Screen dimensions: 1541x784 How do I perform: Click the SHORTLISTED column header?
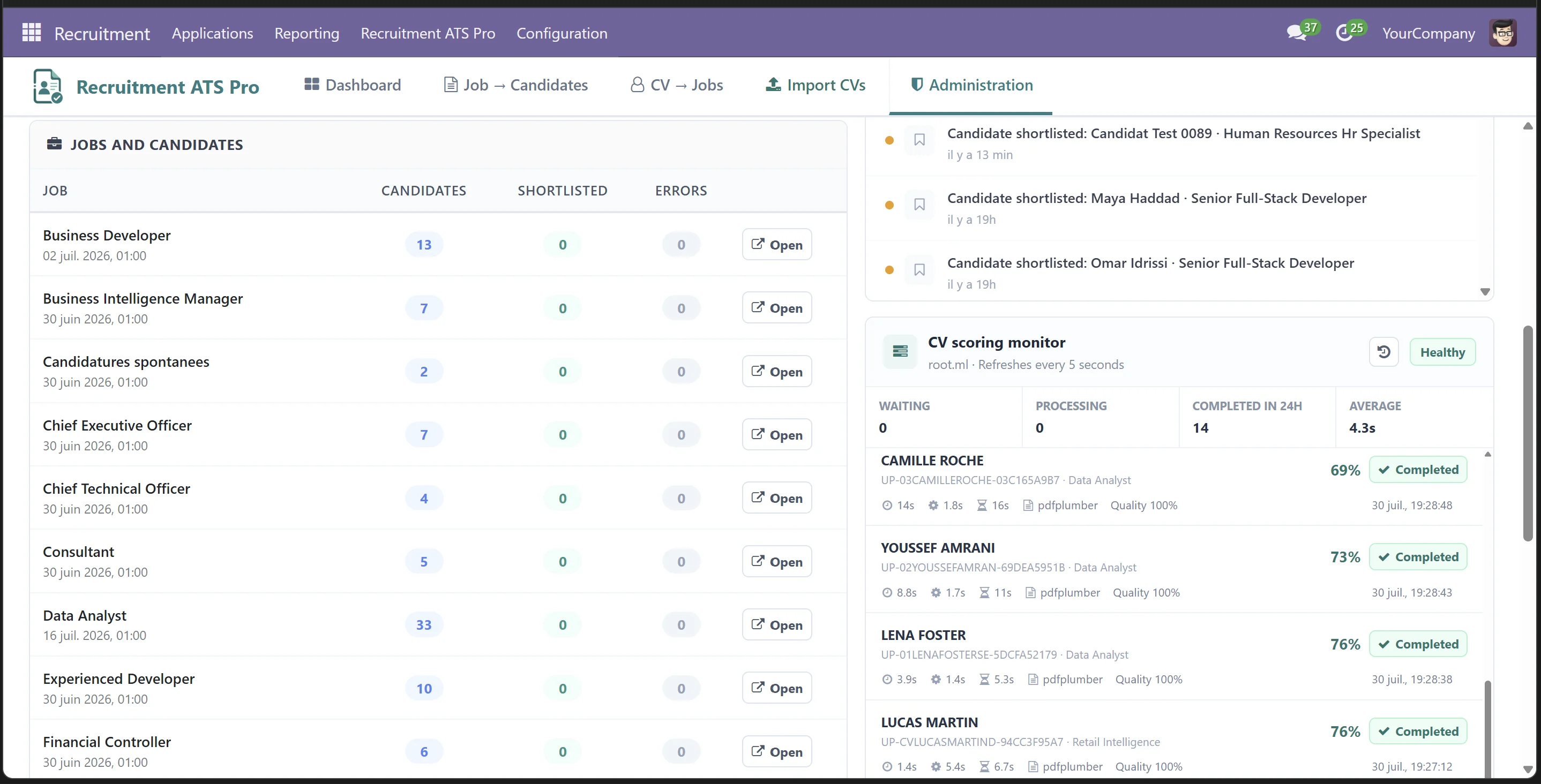pos(562,191)
